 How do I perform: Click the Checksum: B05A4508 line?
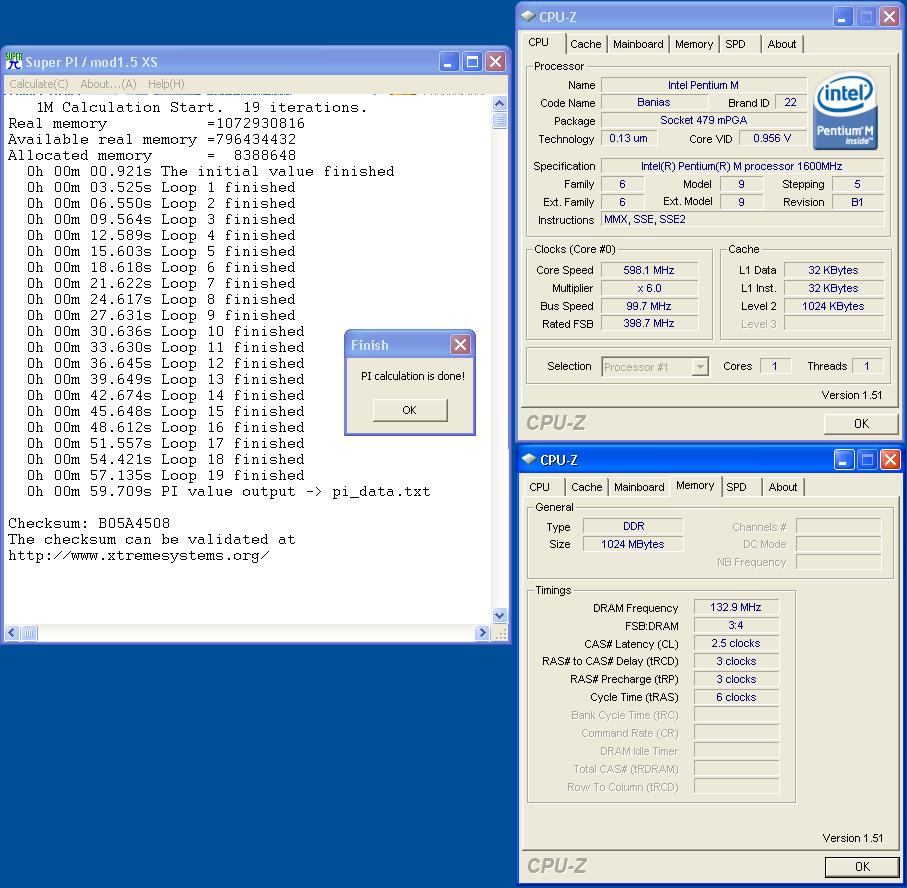click(x=89, y=524)
